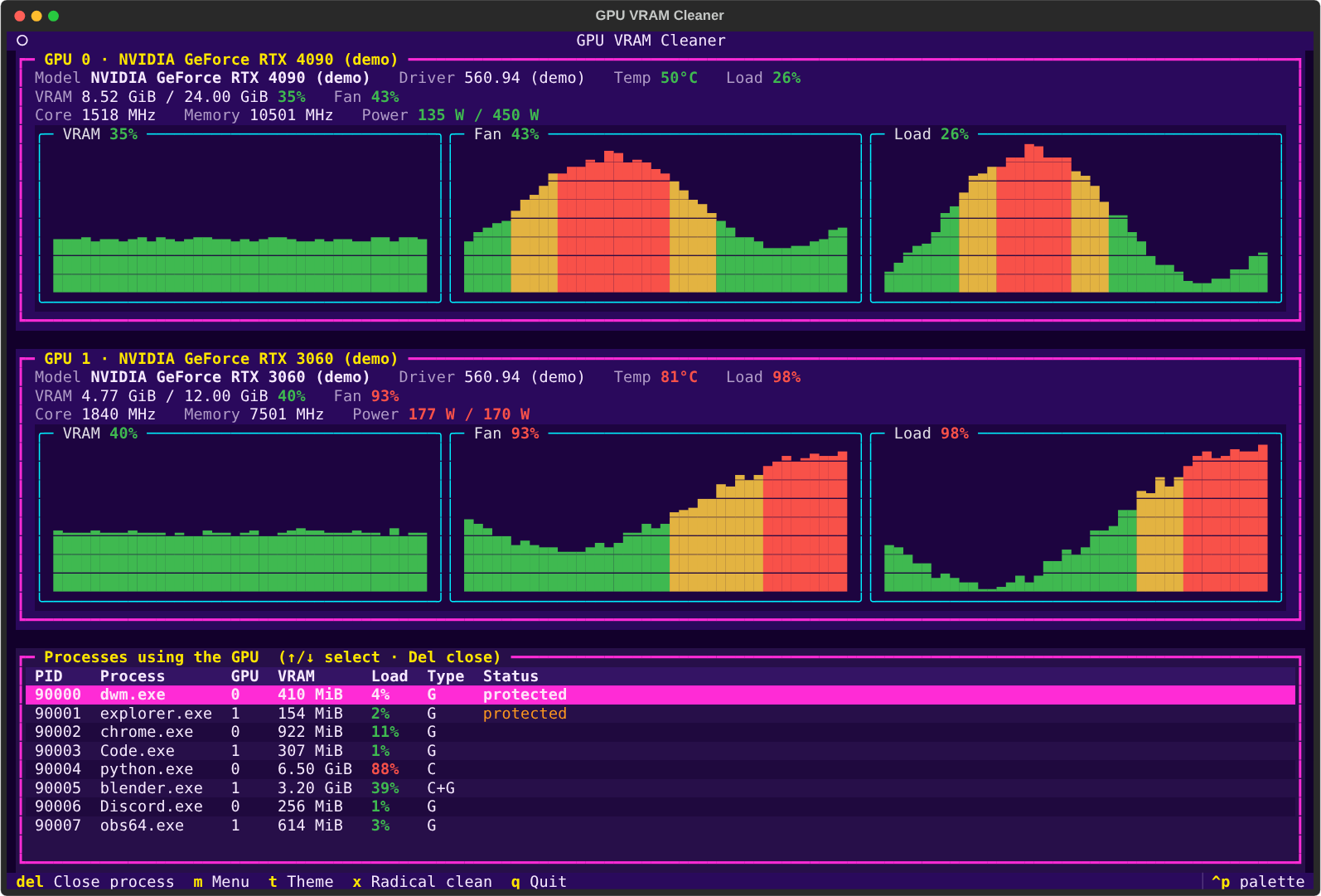Click the 'del Close process' footer shortcut
The image size is (1321, 896).
click(x=95, y=882)
